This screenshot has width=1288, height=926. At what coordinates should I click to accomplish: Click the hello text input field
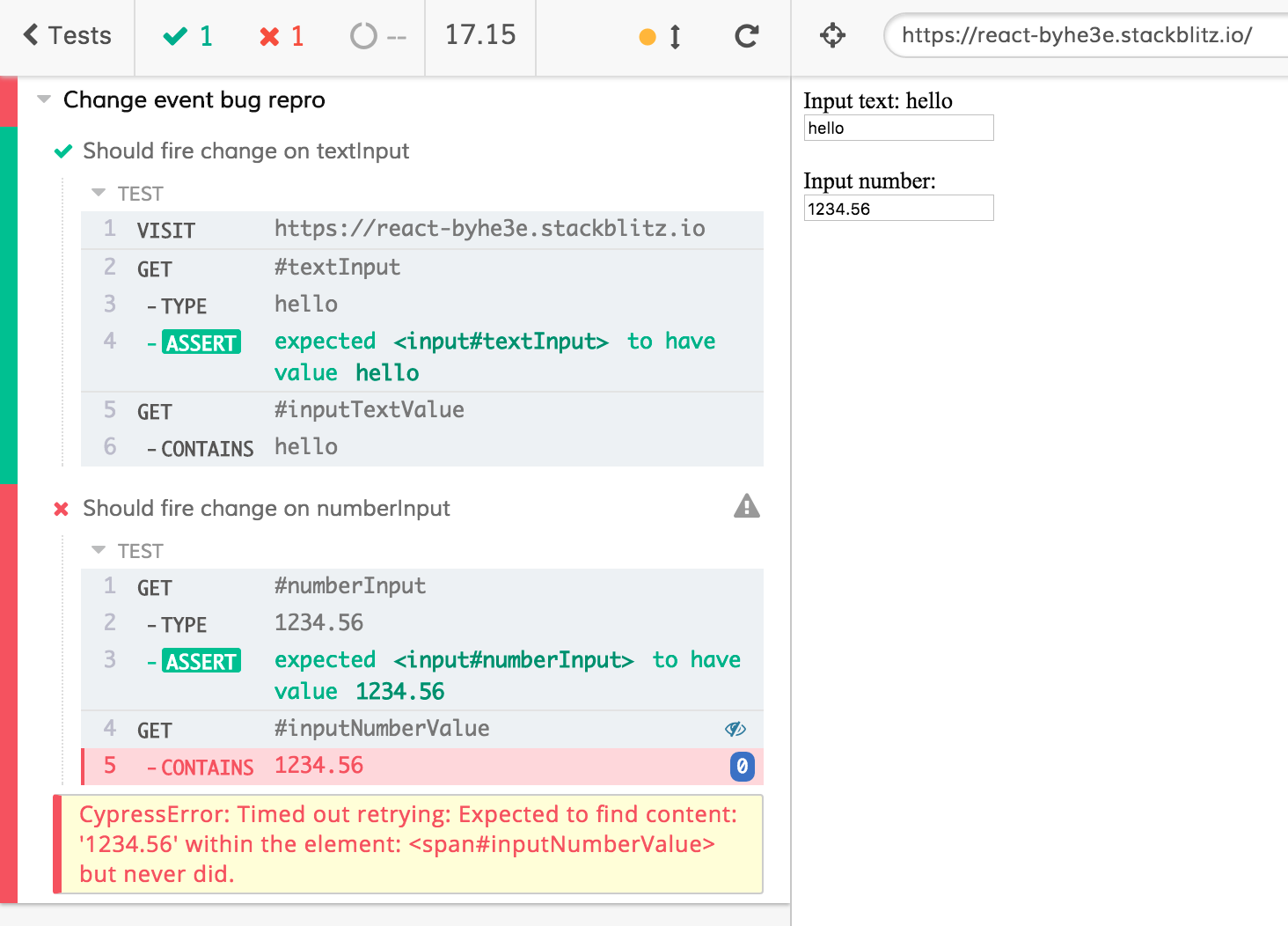pos(897,128)
